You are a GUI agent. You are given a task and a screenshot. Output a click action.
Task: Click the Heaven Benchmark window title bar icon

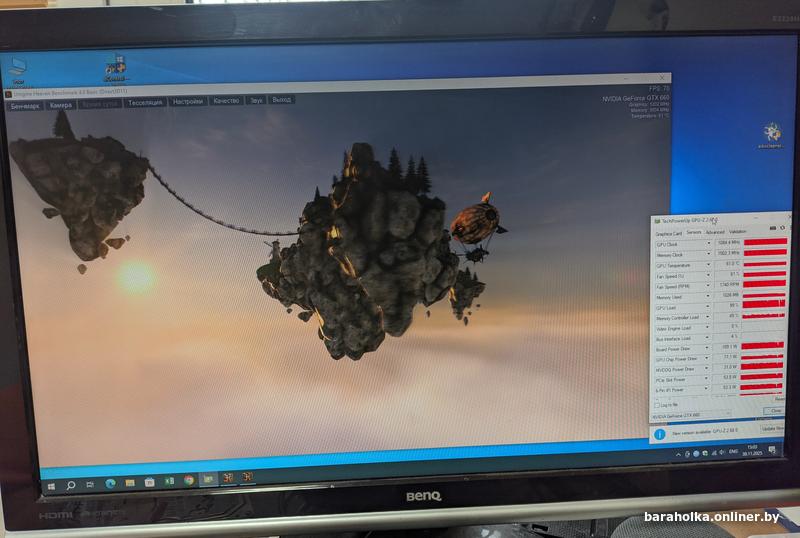[8, 95]
